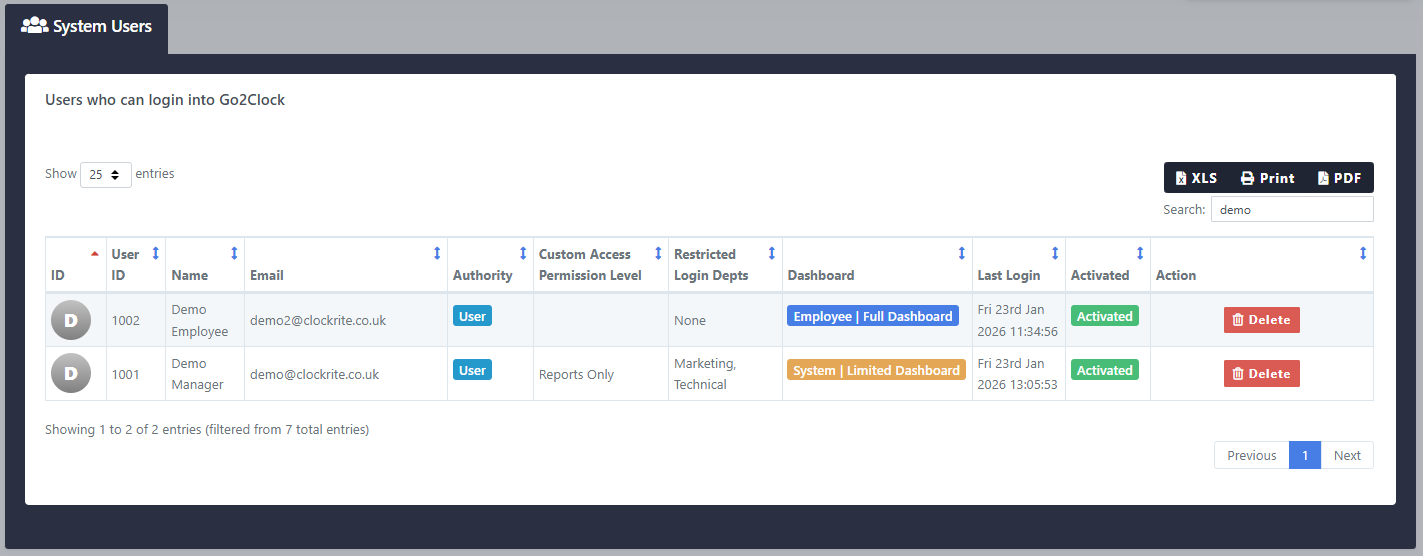Viewport: 1423px width, 556px height.
Task: Click the avatar for Demo Manager
Action: [x=71, y=374]
